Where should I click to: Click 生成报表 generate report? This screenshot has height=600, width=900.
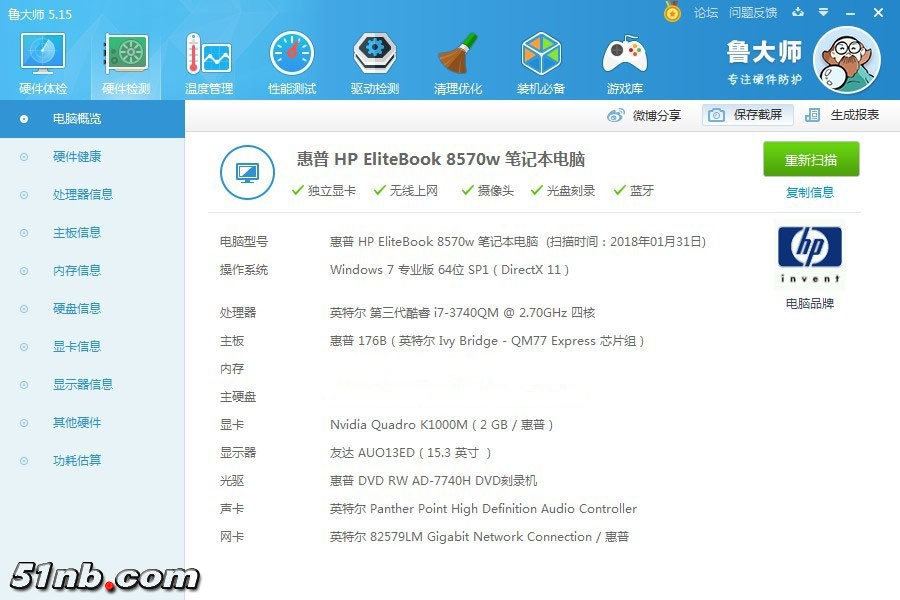pyautogui.click(x=841, y=115)
